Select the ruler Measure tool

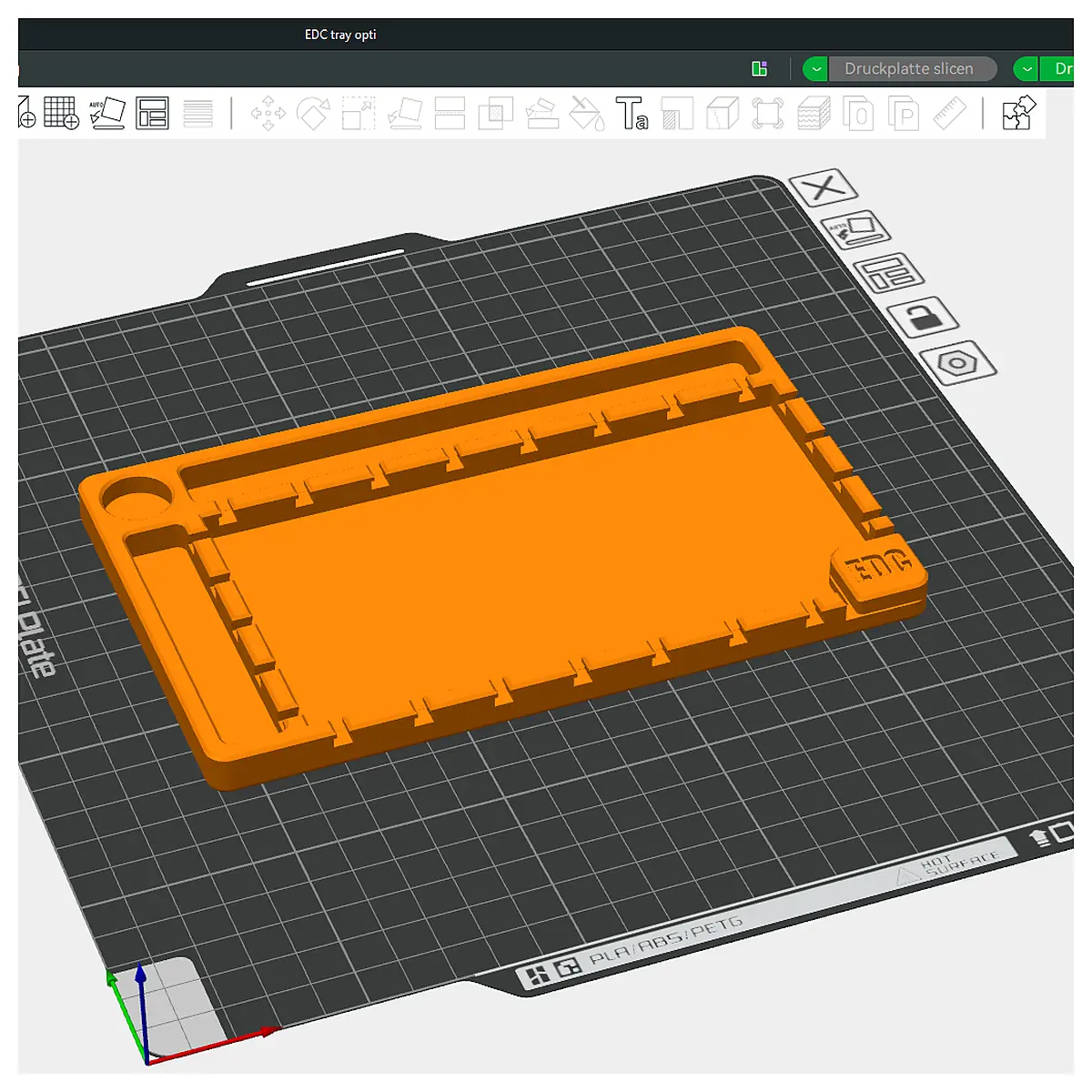click(949, 114)
